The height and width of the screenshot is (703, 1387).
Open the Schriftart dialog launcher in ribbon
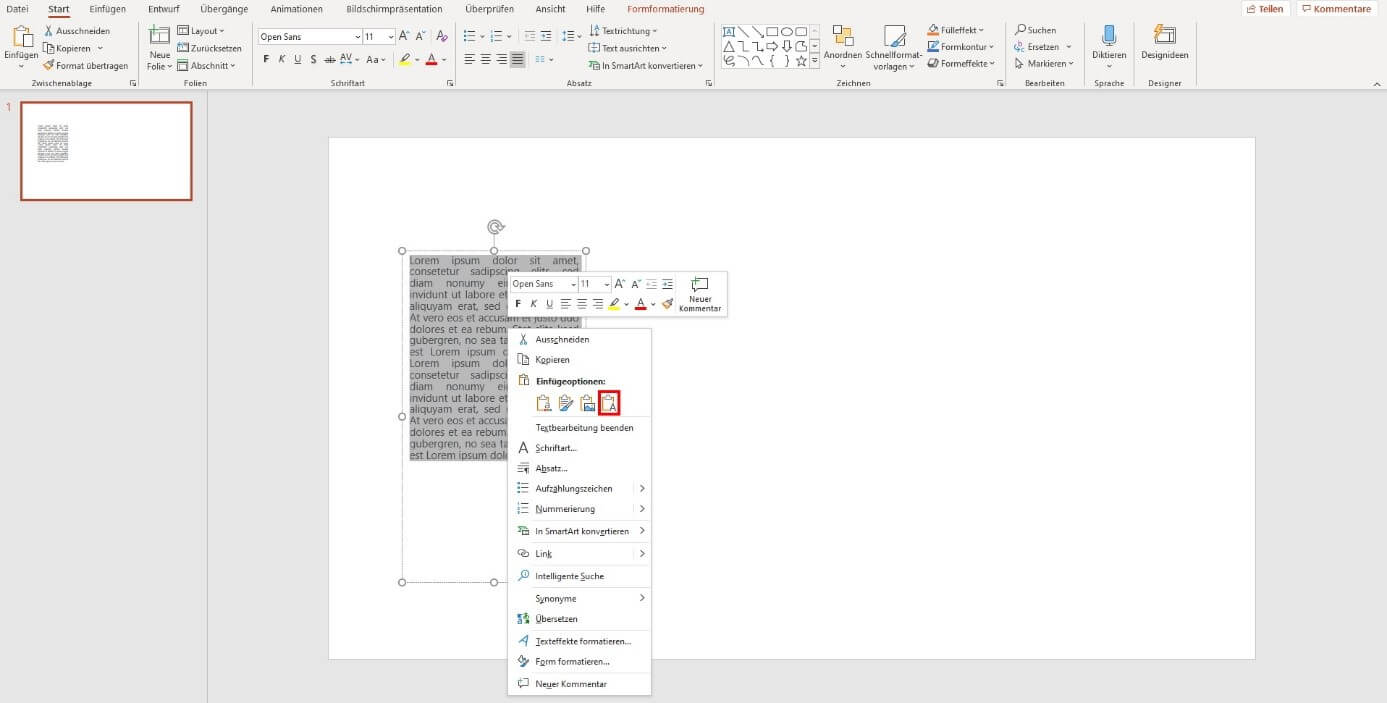(x=449, y=84)
